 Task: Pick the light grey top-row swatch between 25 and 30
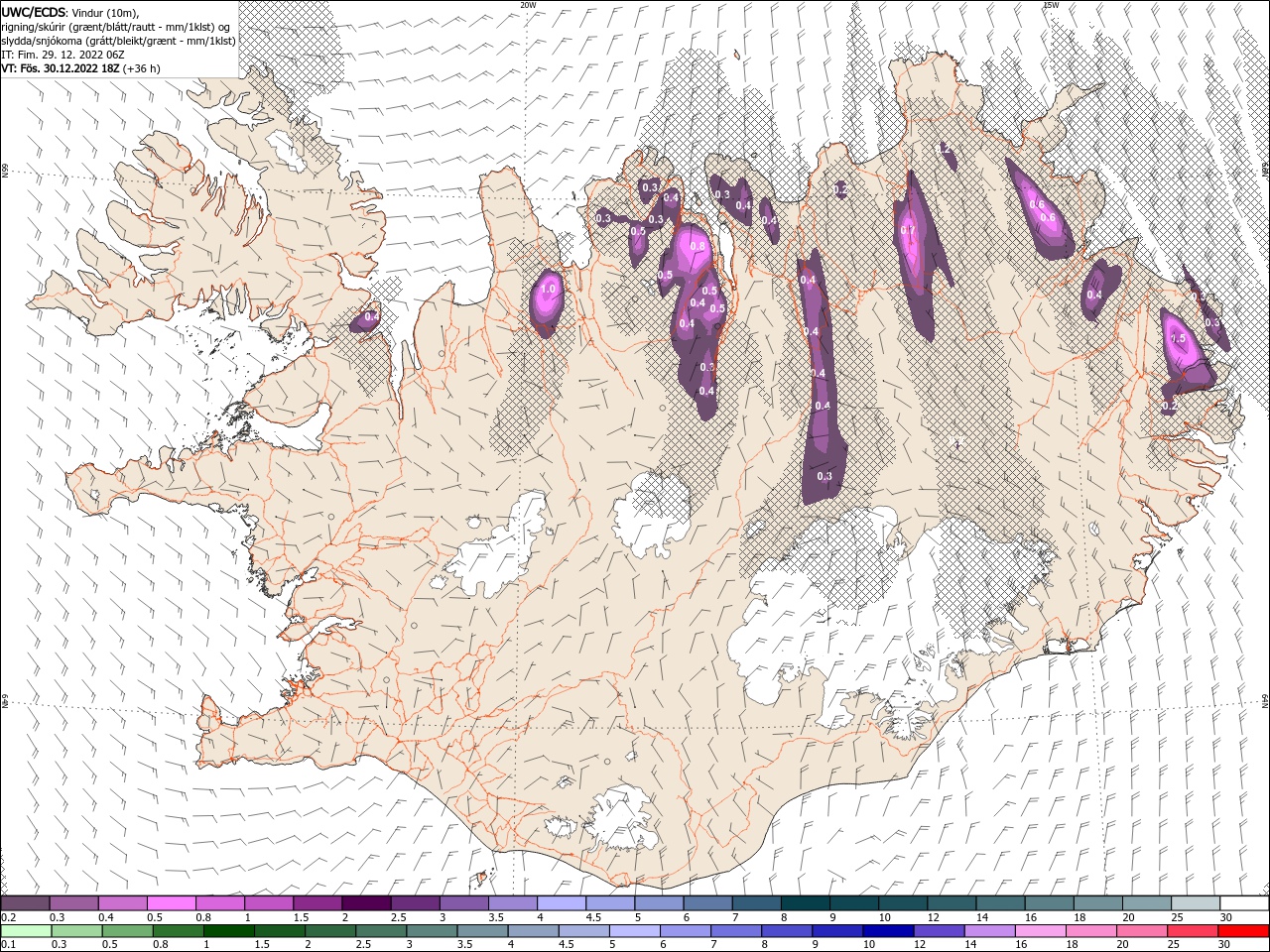(1196, 902)
